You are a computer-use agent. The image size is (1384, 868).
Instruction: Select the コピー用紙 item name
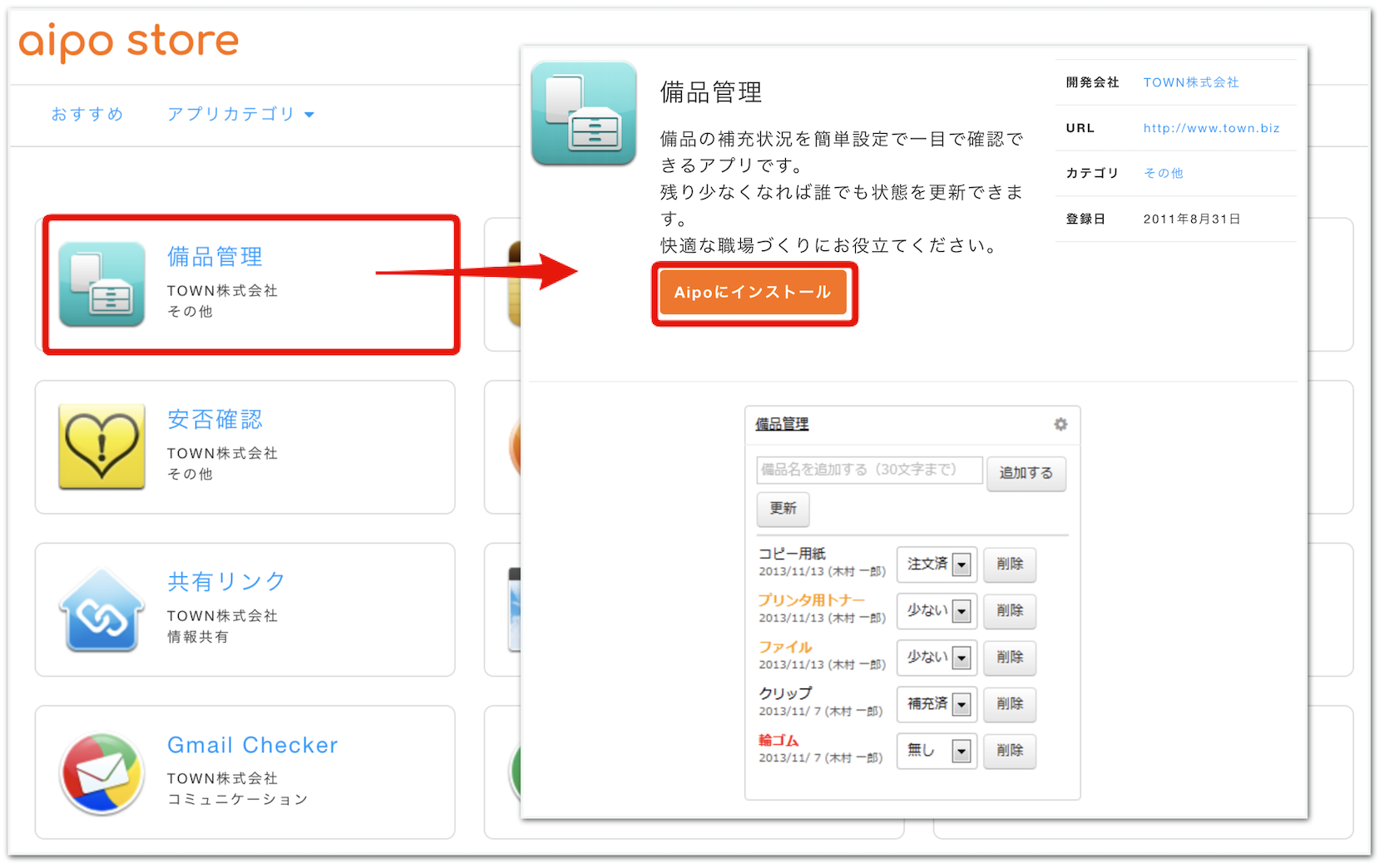tap(792, 554)
